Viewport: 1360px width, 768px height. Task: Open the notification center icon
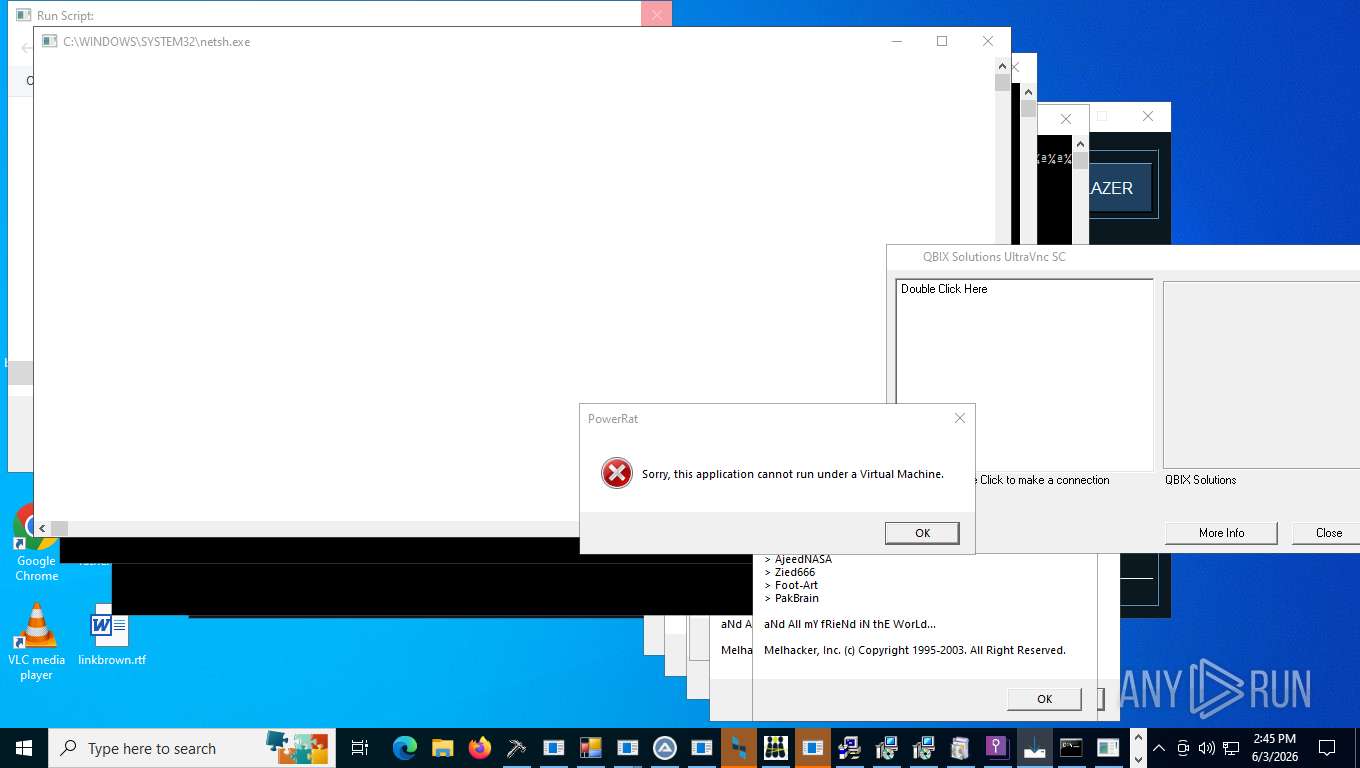(x=1327, y=748)
